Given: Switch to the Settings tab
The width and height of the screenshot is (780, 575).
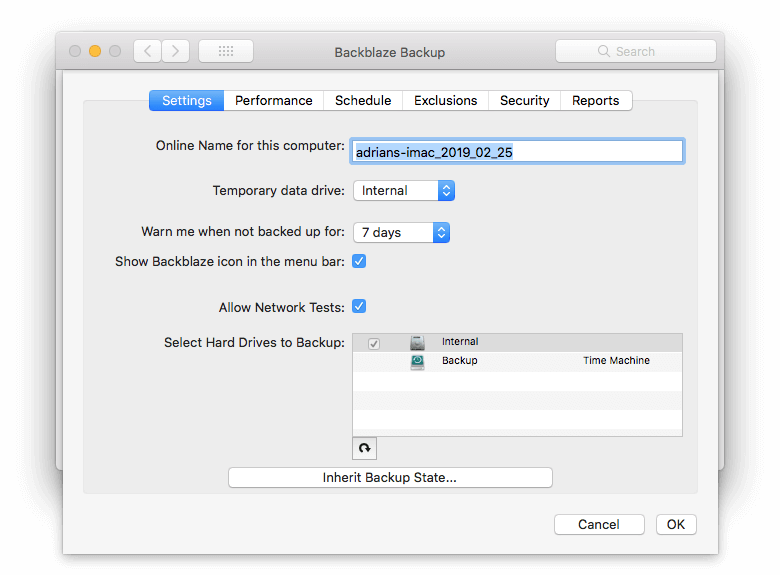Looking at the screenshot, I should tap(187, 100).
